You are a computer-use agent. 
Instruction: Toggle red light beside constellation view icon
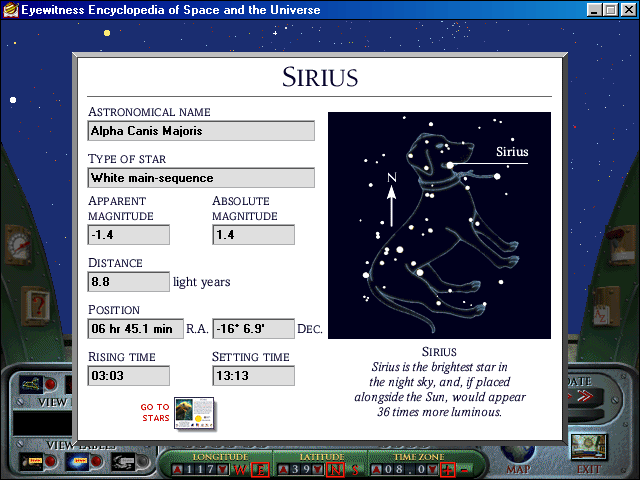click(51, 384)
